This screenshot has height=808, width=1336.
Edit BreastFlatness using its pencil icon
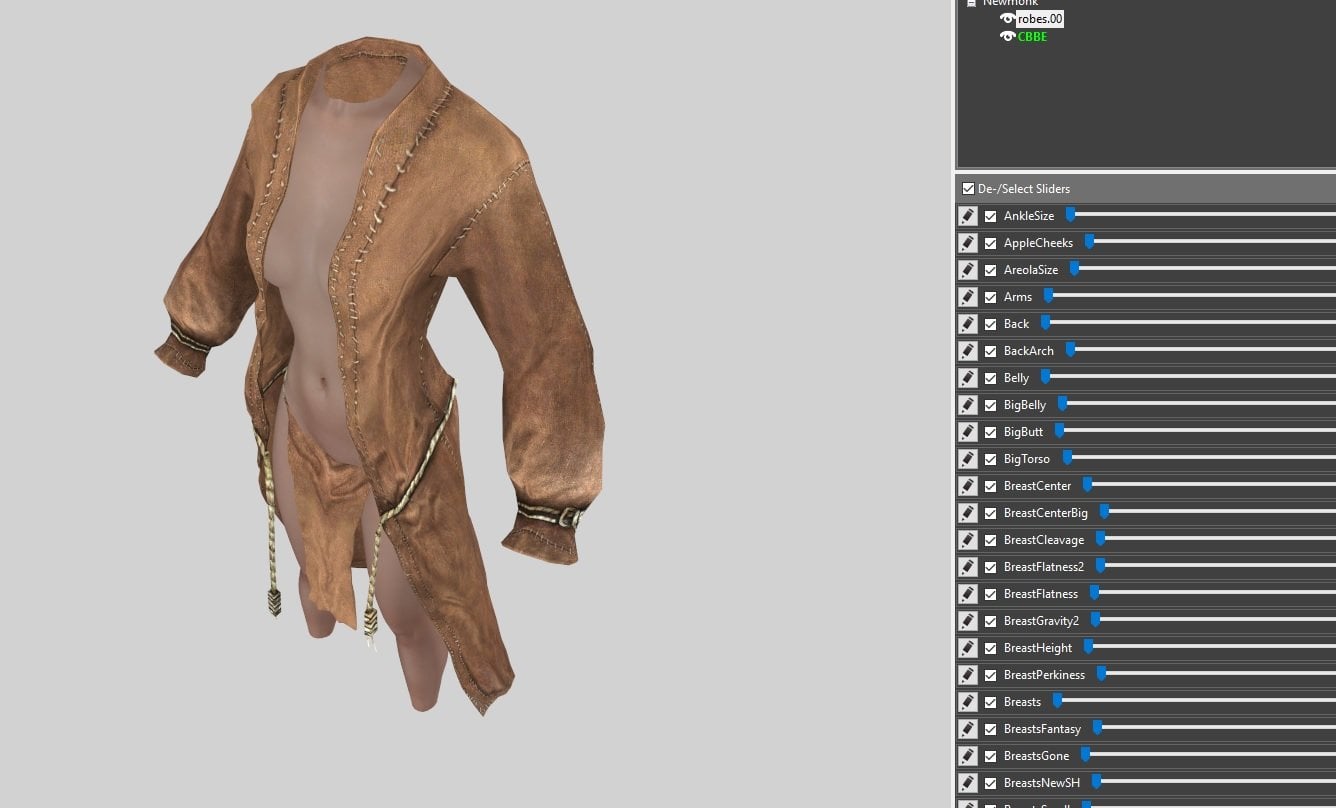pos(967,594)
